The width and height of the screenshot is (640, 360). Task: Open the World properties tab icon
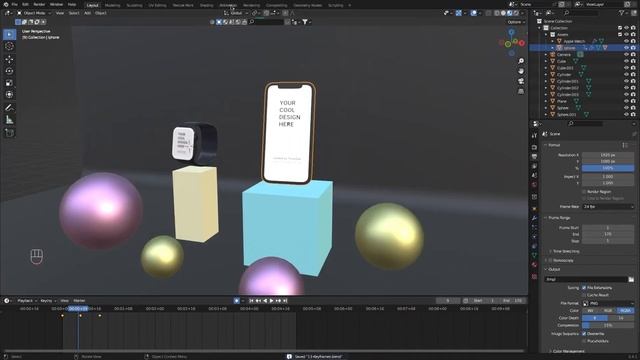(x=534, y=185)
